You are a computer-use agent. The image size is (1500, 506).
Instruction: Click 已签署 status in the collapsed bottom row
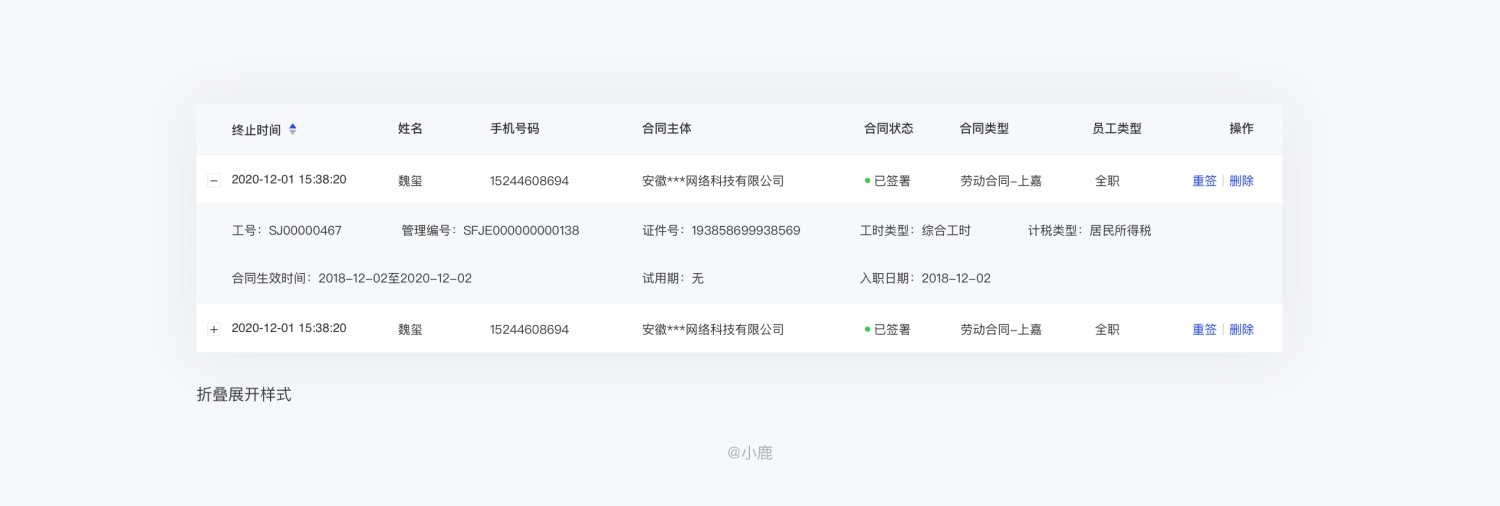coord(887,329)
